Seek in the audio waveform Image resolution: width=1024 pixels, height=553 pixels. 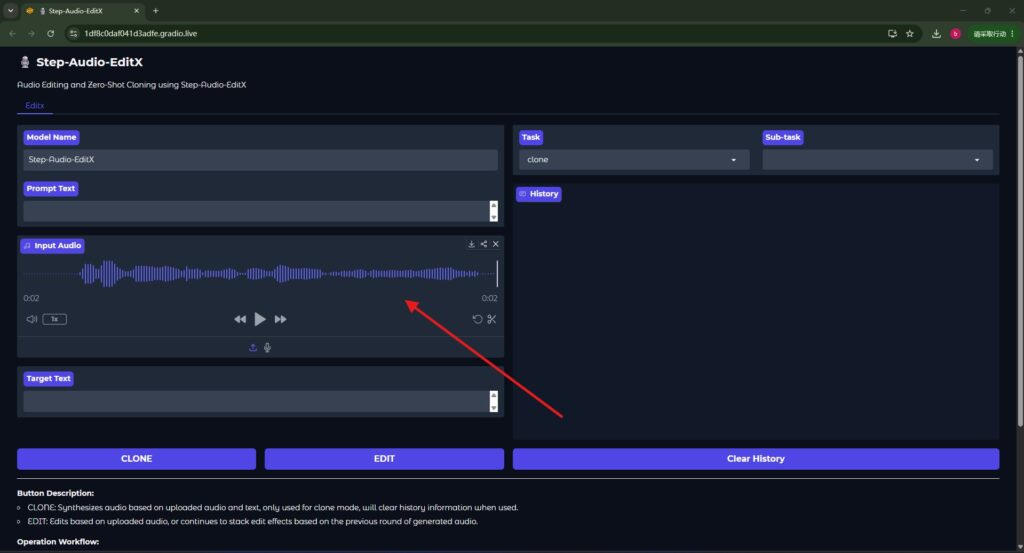click(x=260, y=274)
